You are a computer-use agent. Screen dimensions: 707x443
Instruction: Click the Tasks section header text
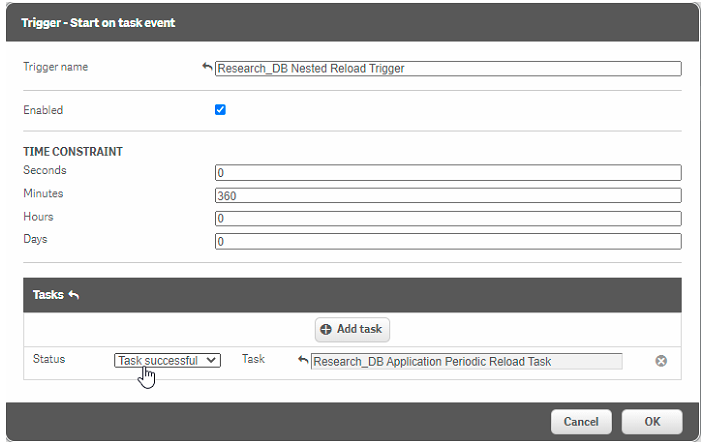click(x=48, y=295)
